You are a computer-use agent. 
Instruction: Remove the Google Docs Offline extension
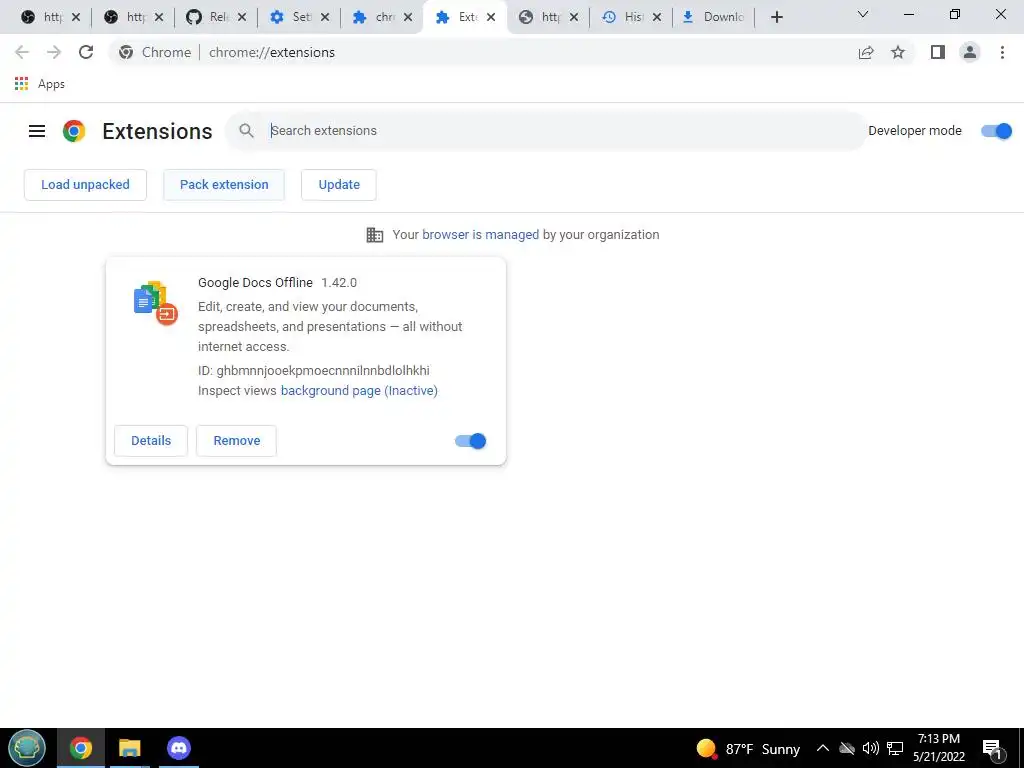[236, 441]
